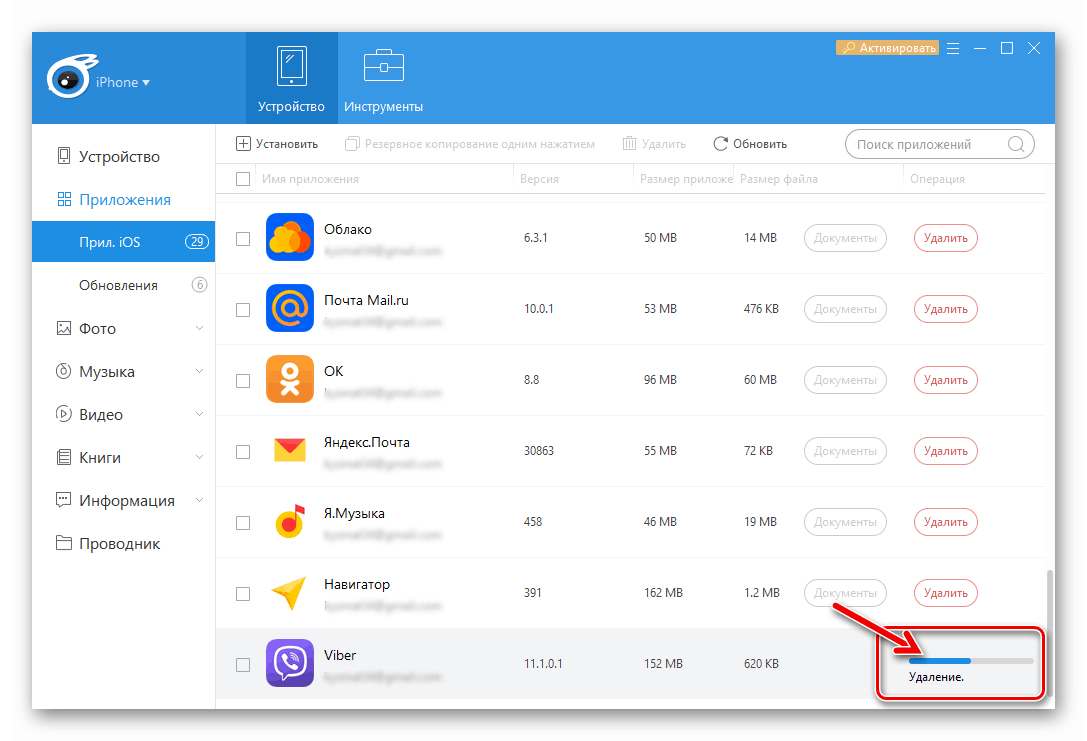
Task: Check the OK row checkbox
Action: tap(243, 381)
